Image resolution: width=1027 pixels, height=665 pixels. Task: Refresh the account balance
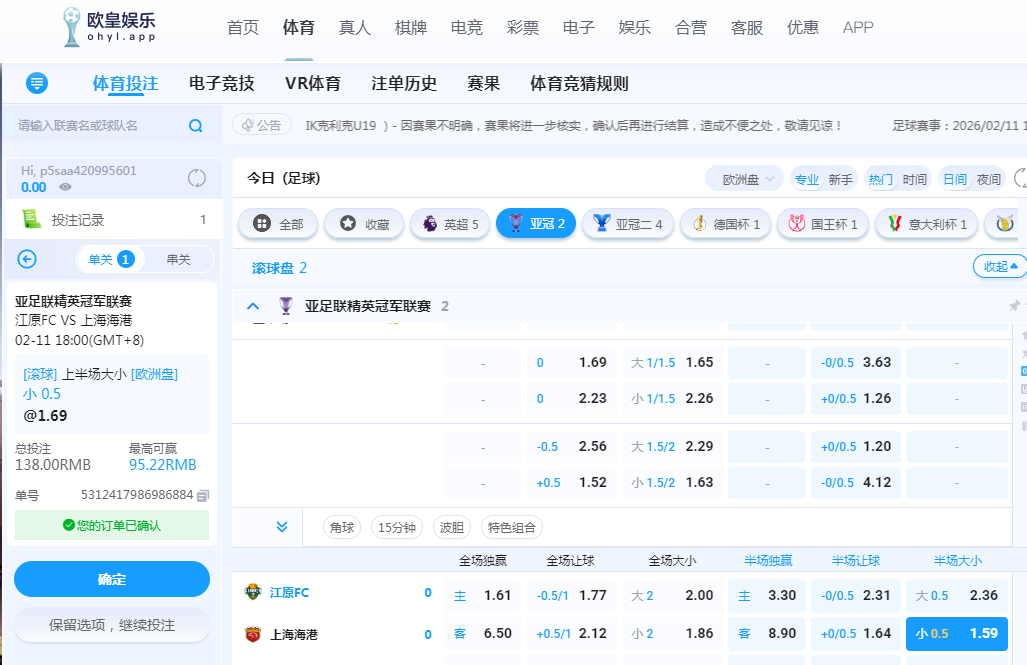click(197, 178)
